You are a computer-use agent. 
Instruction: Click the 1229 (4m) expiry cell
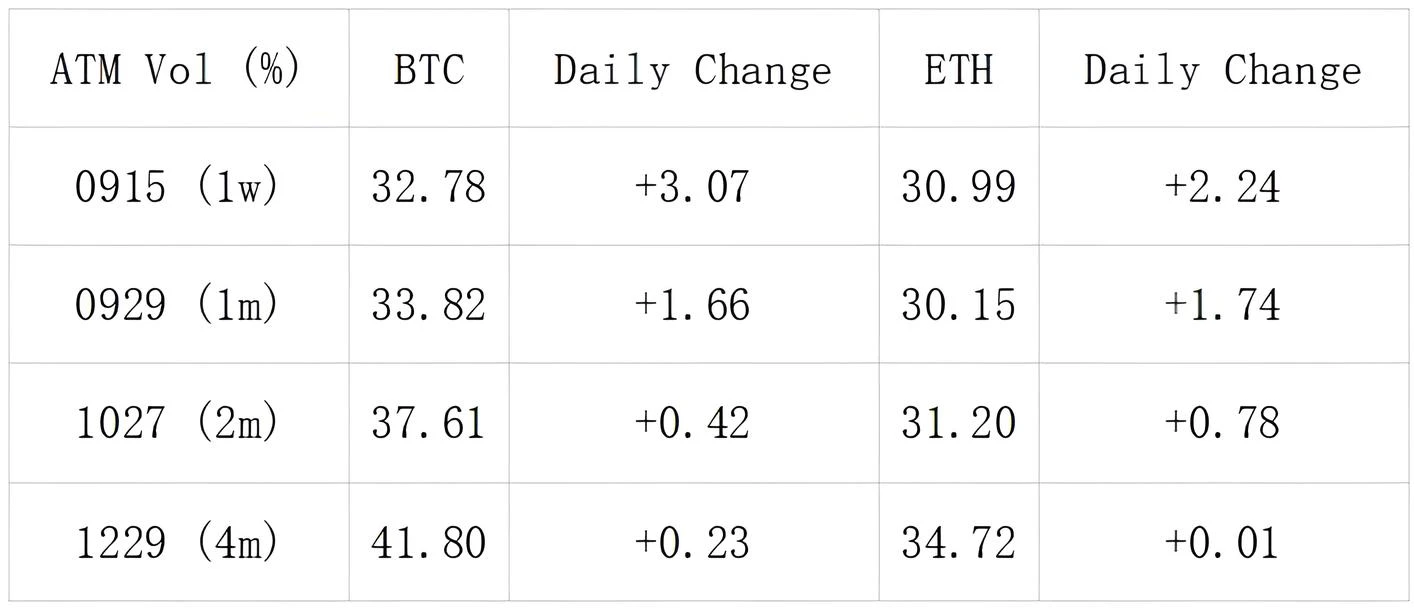click(176, 542)
